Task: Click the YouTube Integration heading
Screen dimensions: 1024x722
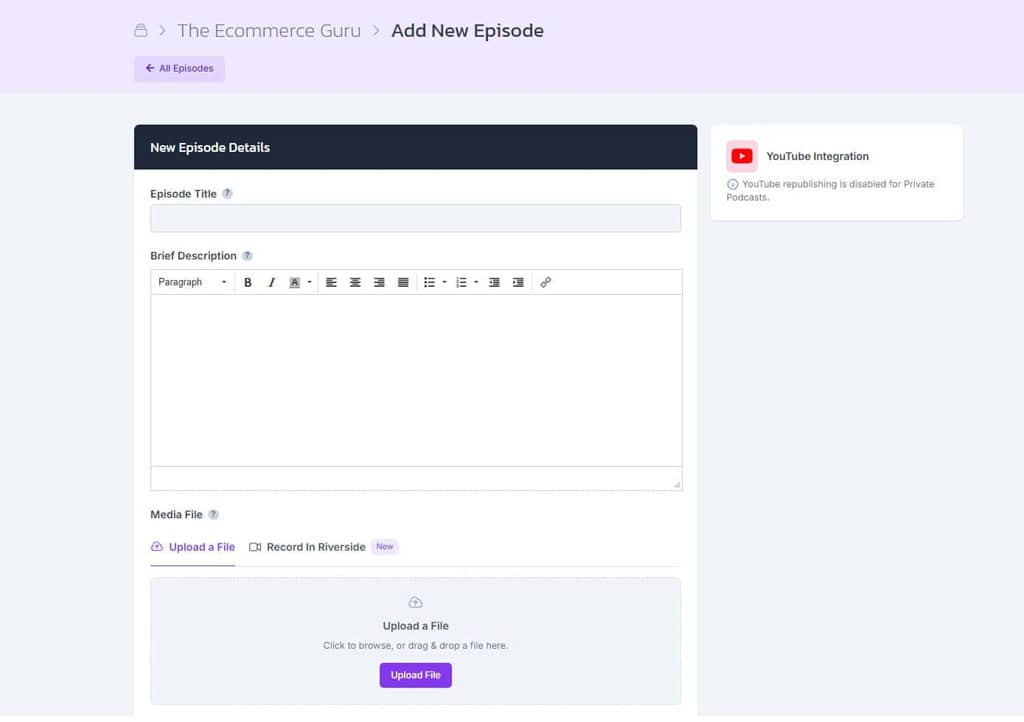Action: 817,156
